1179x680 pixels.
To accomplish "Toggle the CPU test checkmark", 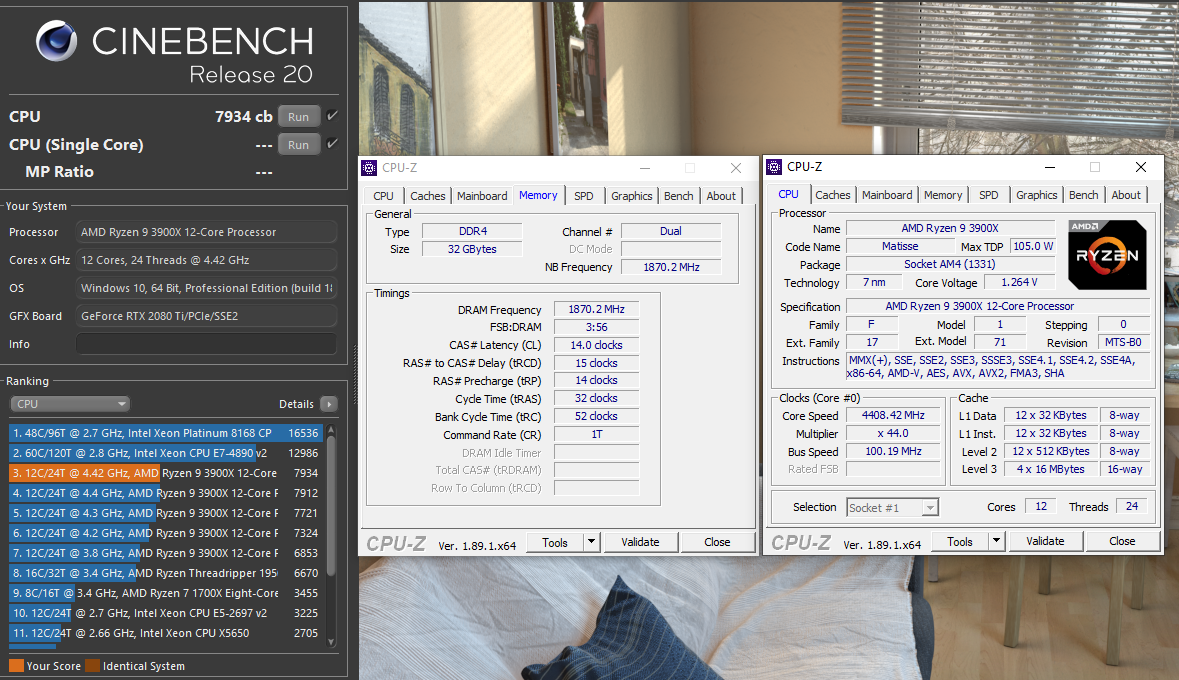I will [x=332, y=116].
